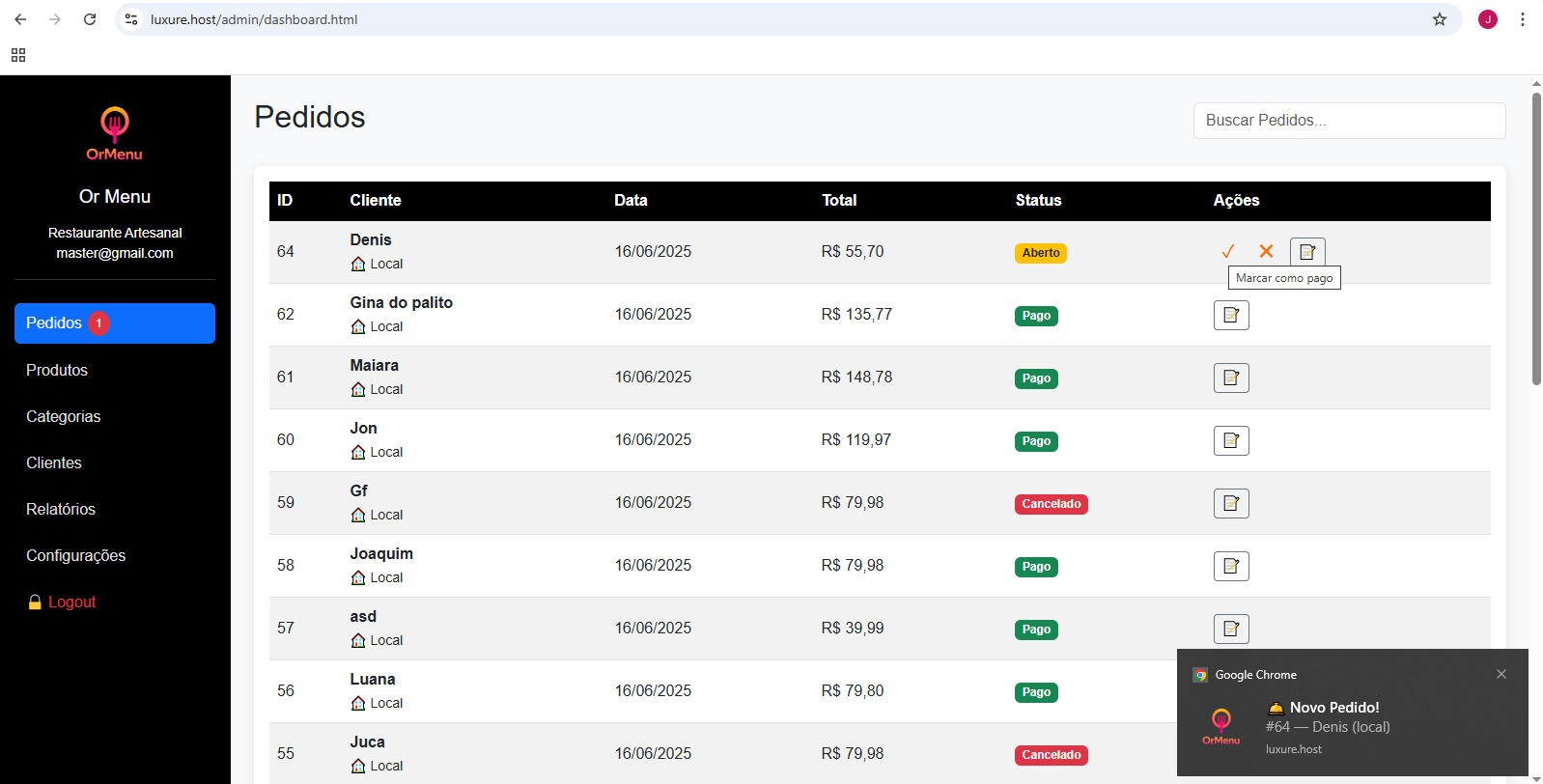Reload the dashboard page

pos(90,19)
